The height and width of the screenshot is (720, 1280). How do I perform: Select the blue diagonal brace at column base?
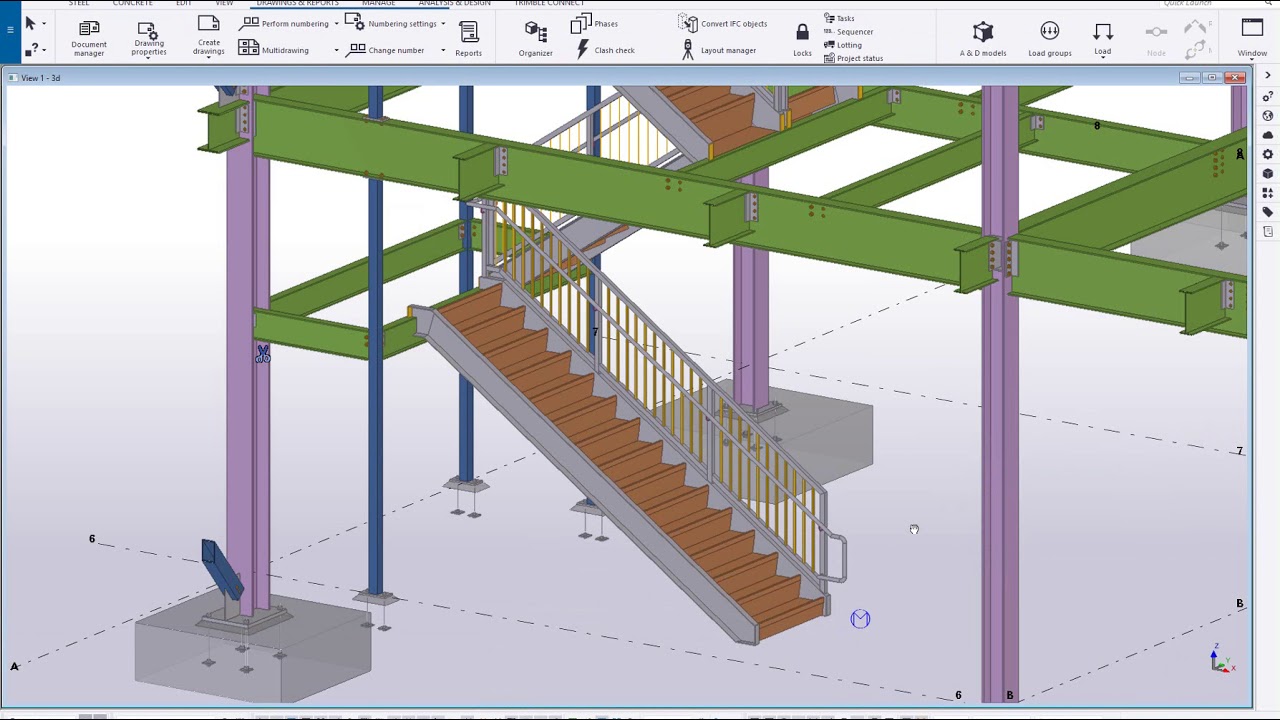(221, 570)
